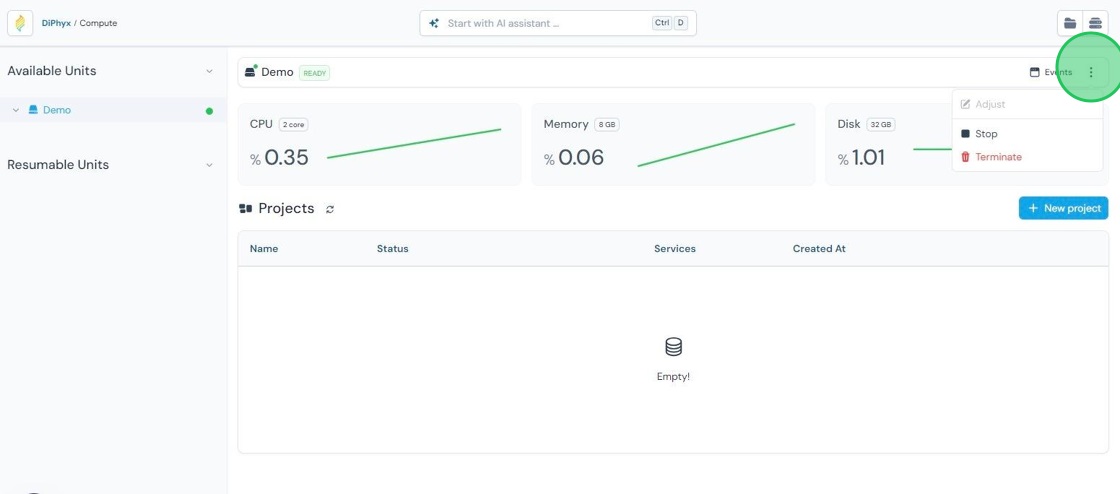This screenshot has height=494, width=1120.
Task: Refresh the Projects list
Action: pos(330,209)
